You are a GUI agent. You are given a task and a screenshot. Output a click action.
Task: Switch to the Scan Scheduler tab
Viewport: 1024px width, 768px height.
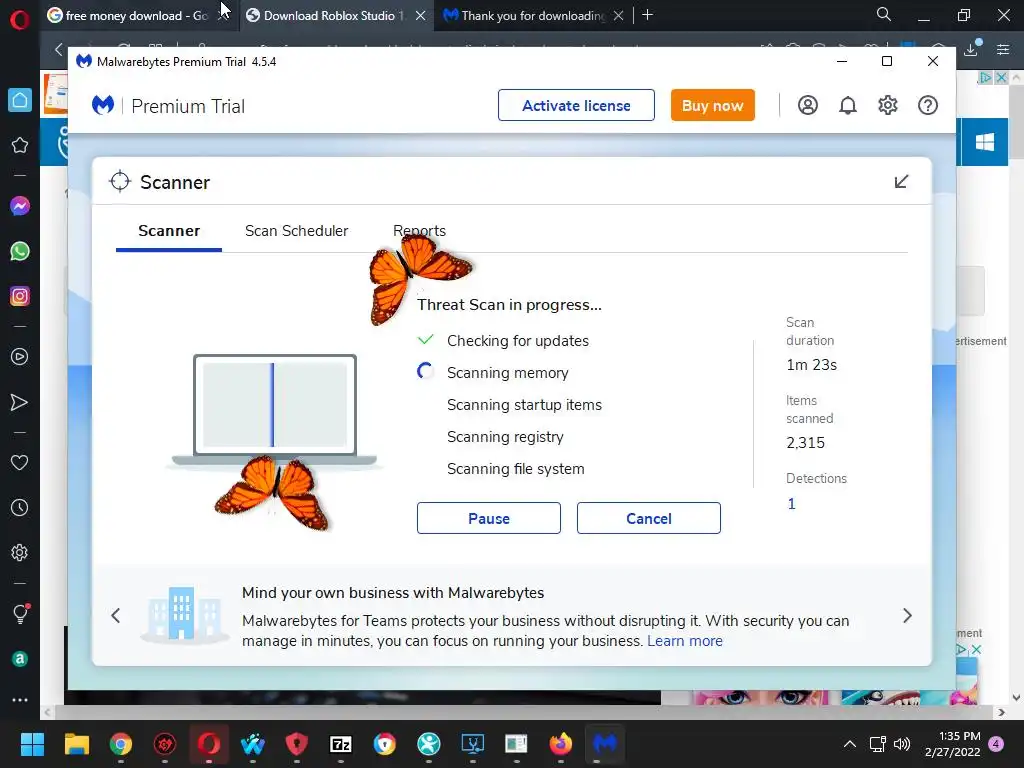[296, 231]
